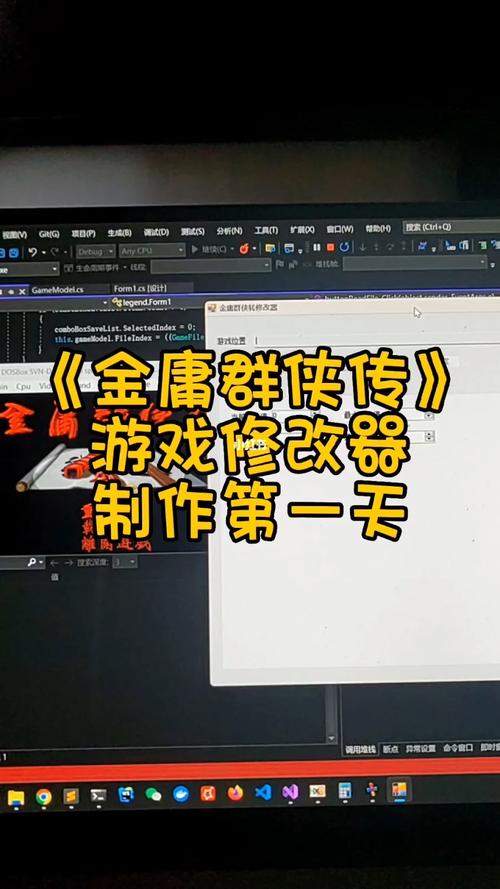Open the orange-red square app in taskbar
Viewport: 500px width, 889px height.
tap(208, 793)
